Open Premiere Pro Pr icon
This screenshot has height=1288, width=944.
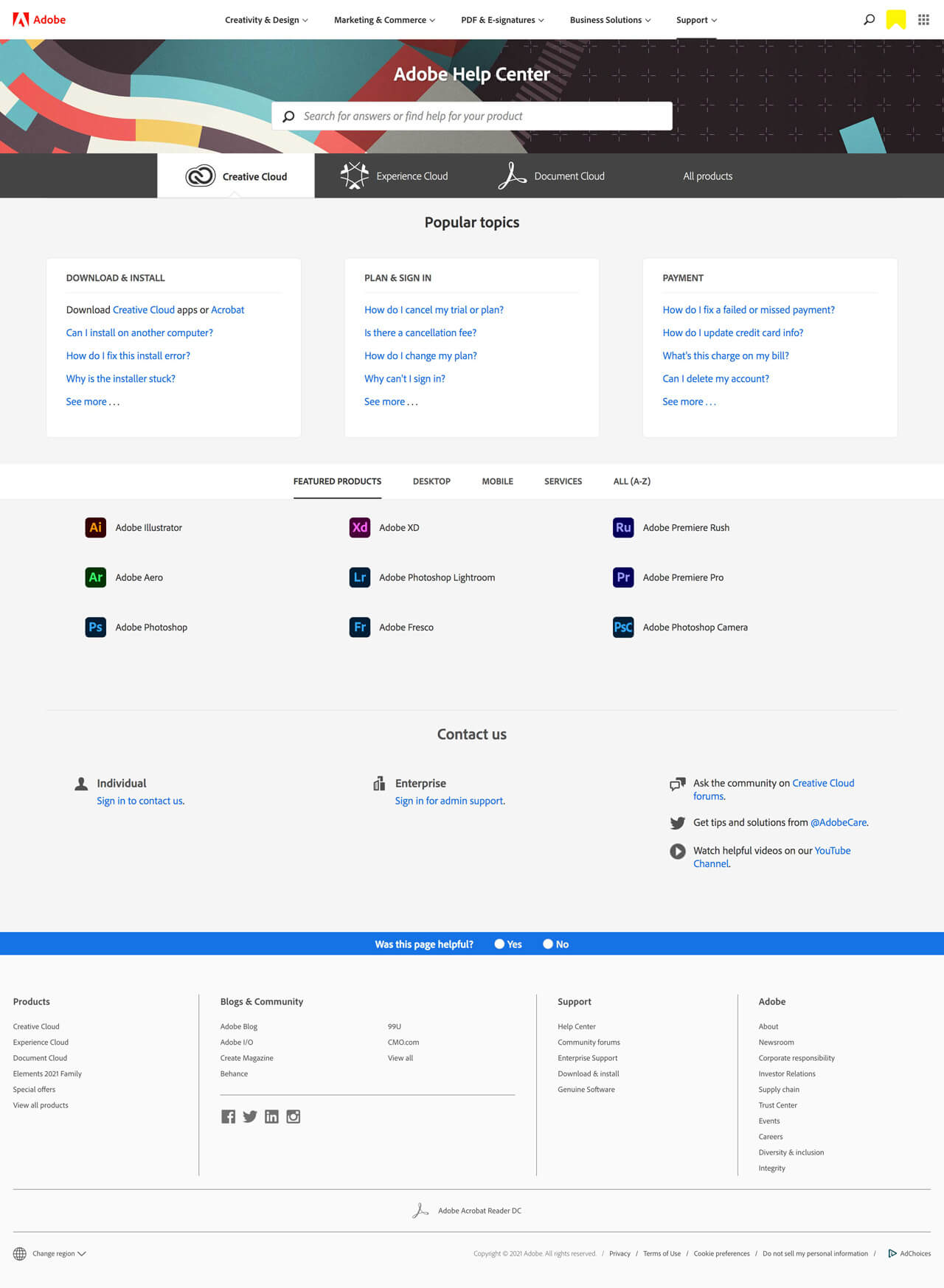coord(623,577)
